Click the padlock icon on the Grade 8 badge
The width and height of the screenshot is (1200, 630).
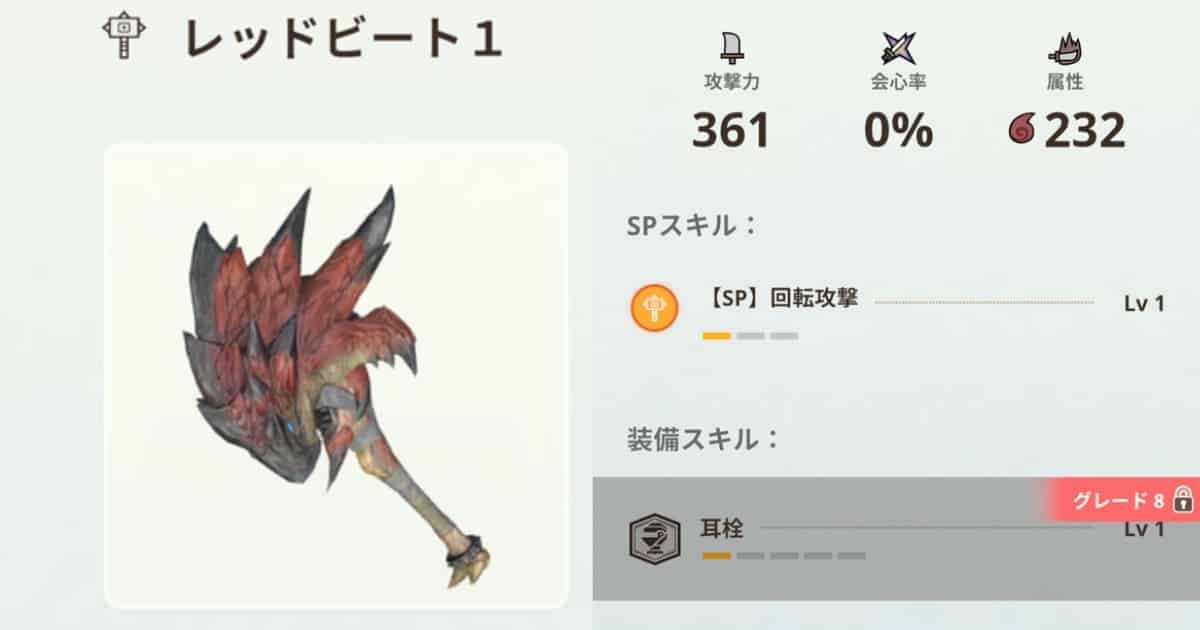pos(1183,499)
